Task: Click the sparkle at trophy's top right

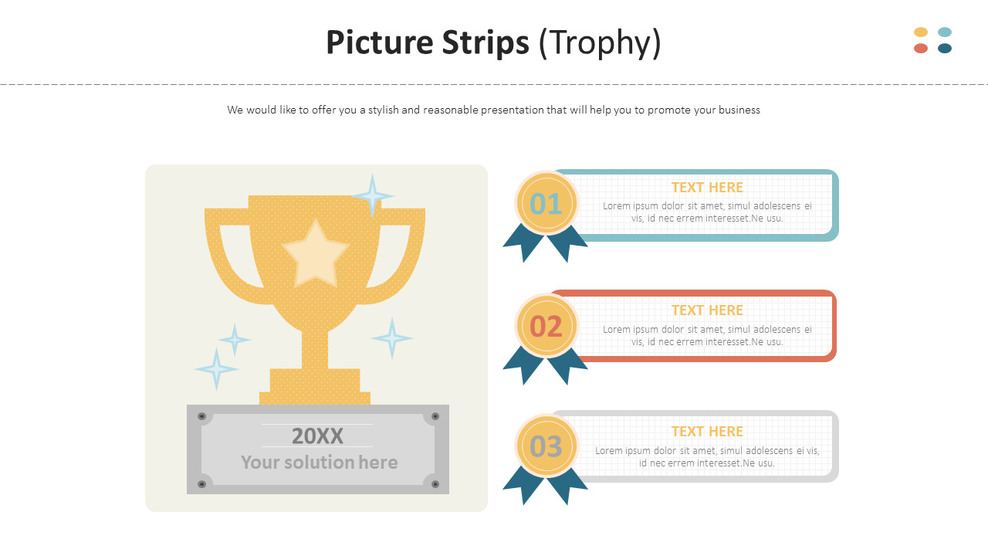Action: coord(372,195)
